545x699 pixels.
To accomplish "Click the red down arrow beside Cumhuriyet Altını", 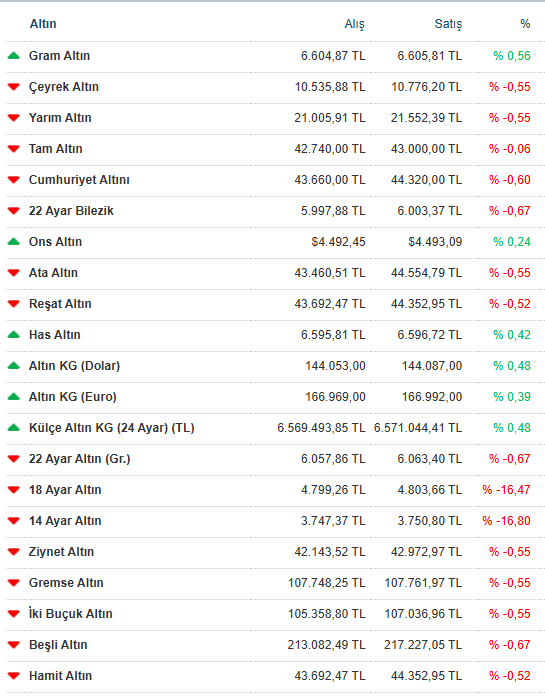I will (x=14, y=180).
